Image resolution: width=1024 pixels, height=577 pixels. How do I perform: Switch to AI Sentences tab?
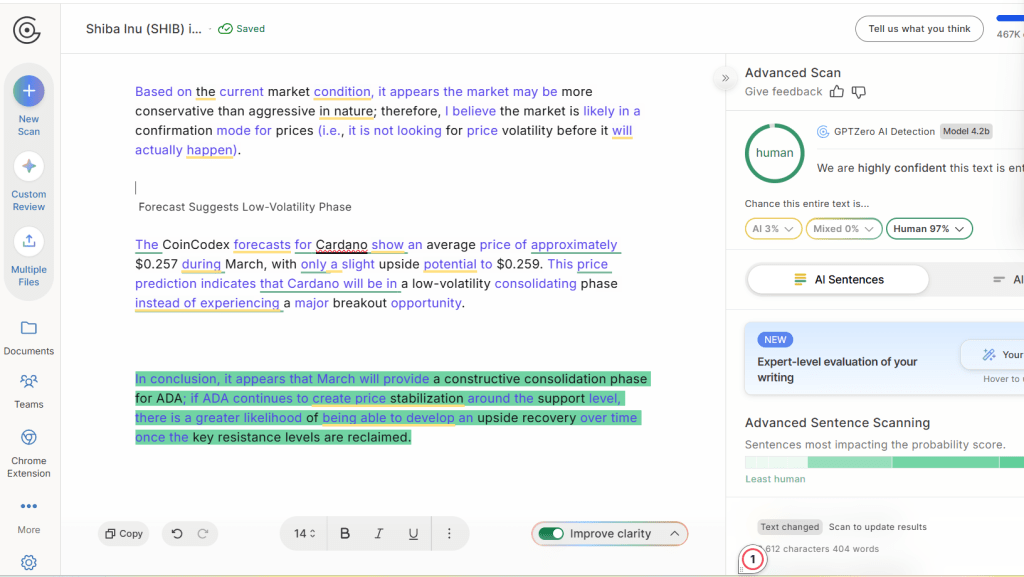(839, 279)
